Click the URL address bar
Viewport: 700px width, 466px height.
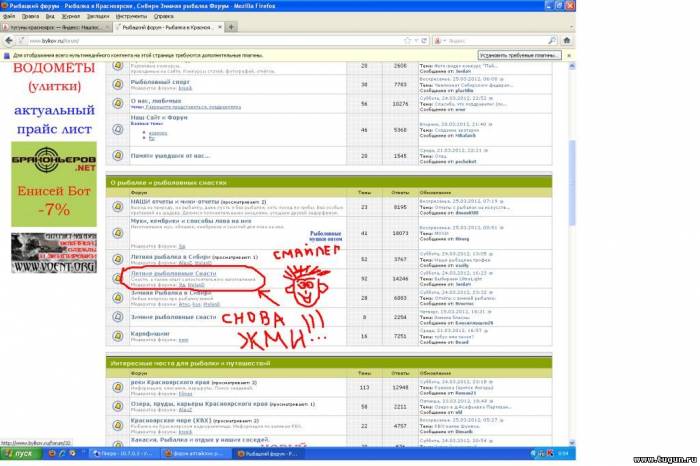point(214,41)
